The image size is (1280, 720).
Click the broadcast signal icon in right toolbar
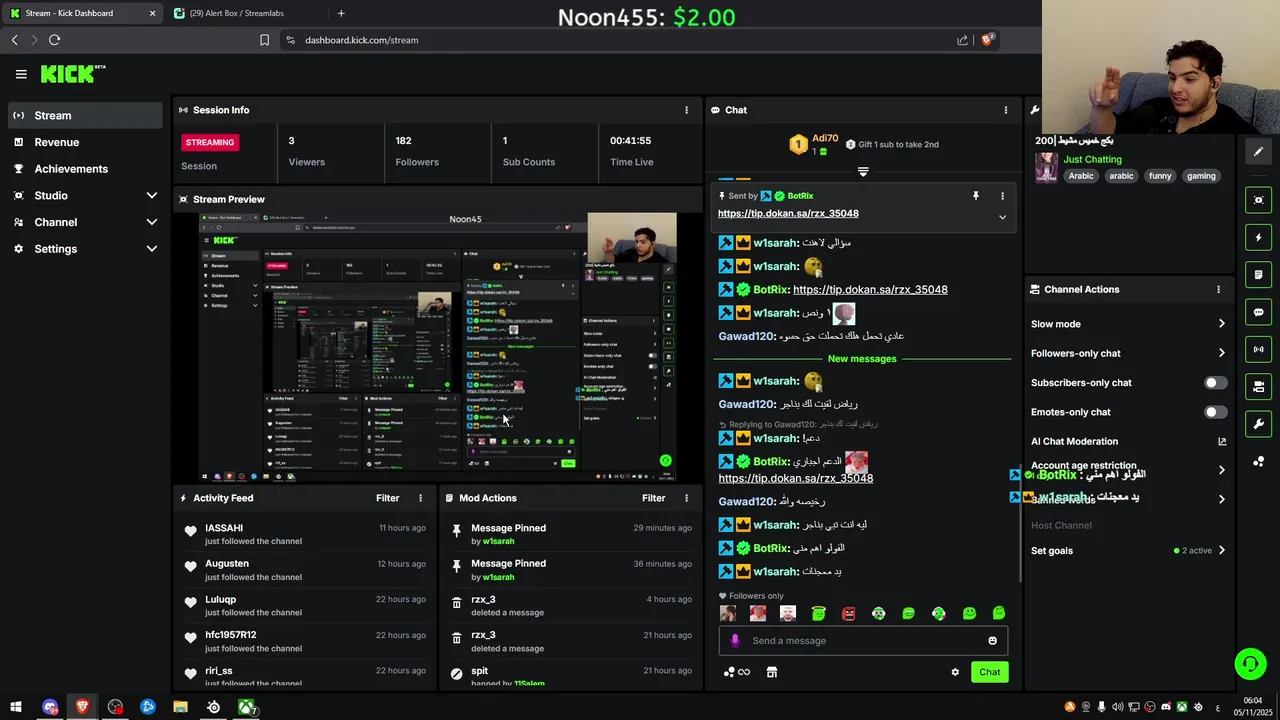tap(1259, 349)
